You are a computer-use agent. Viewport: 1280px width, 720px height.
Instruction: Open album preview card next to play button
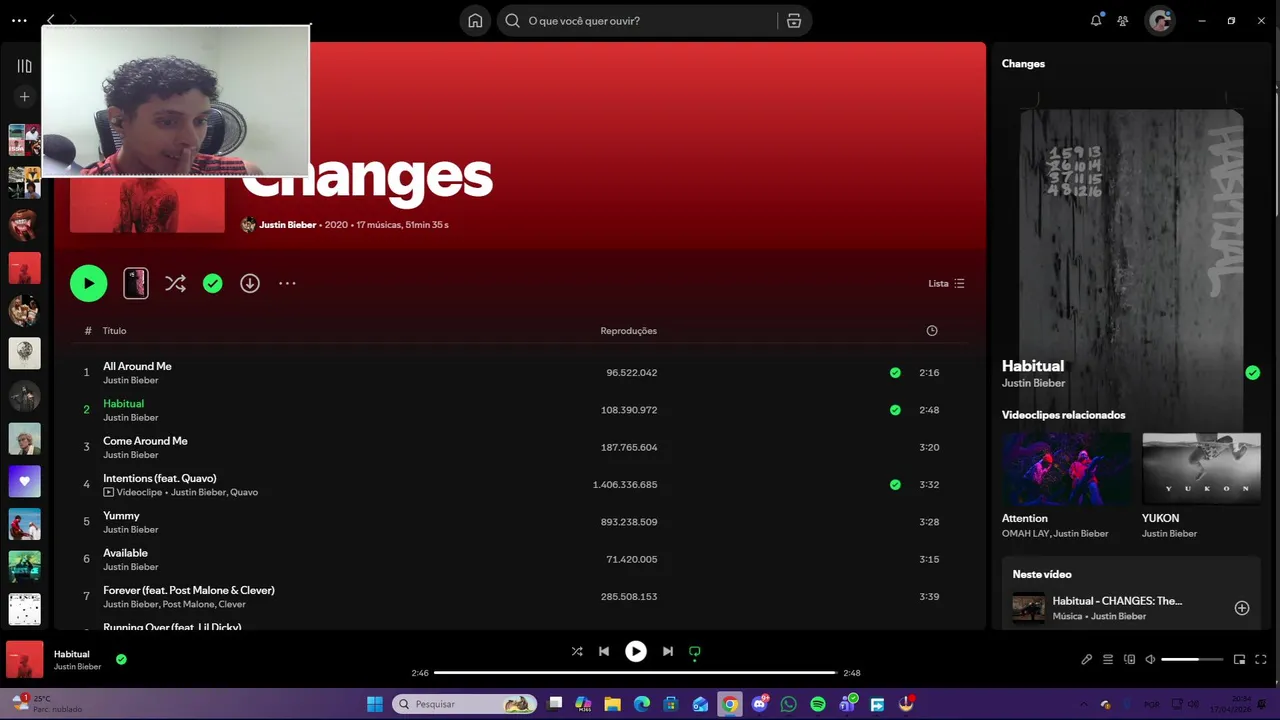136,283
